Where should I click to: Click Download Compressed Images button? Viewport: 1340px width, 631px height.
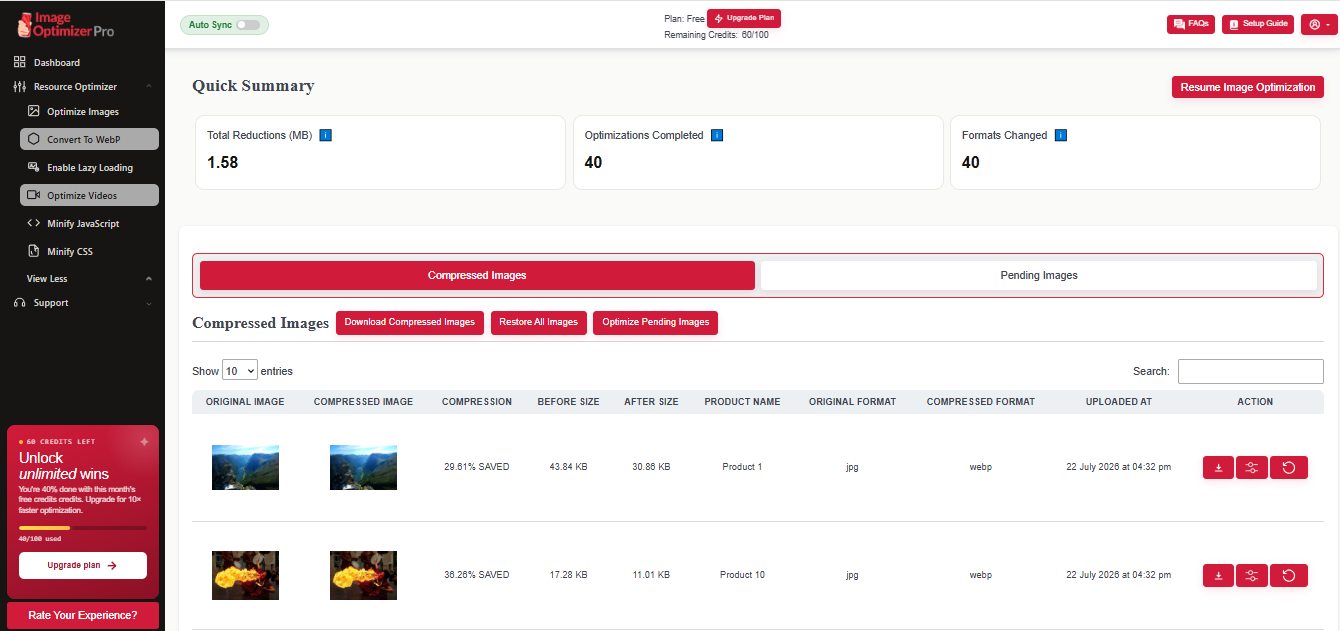click(x=410, y=323)
